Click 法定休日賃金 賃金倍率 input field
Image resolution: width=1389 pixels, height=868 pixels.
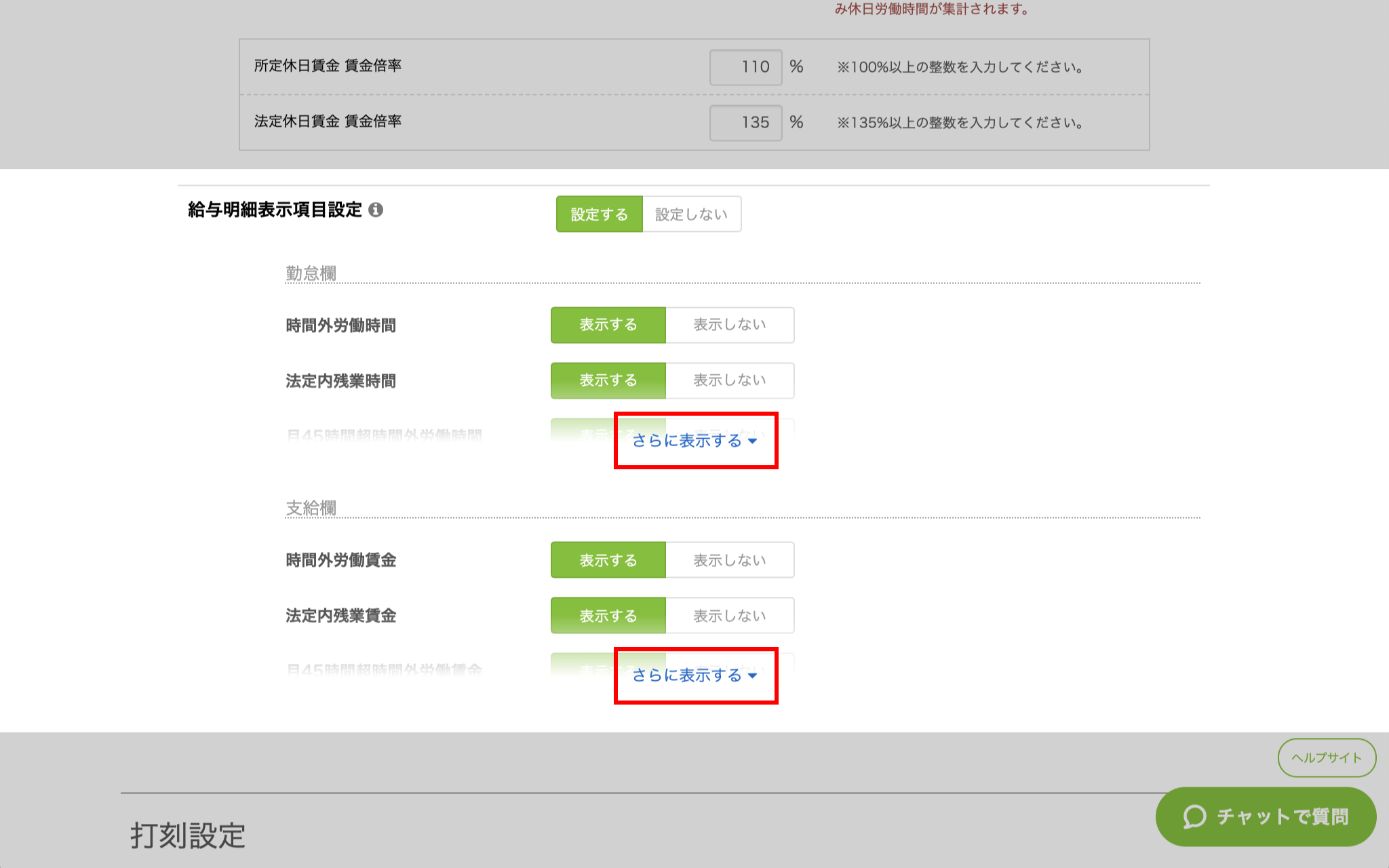click(x=745, y=123)
